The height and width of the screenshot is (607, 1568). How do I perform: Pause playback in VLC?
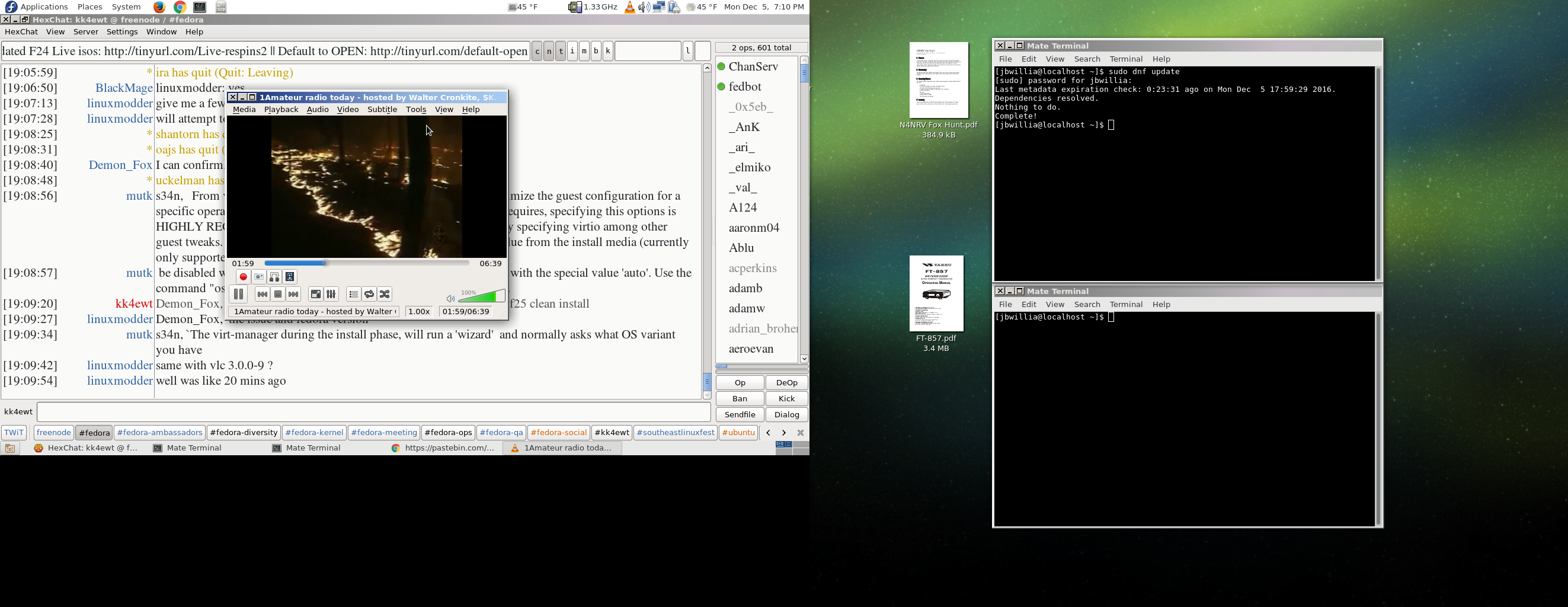click(x=238, y=295)
